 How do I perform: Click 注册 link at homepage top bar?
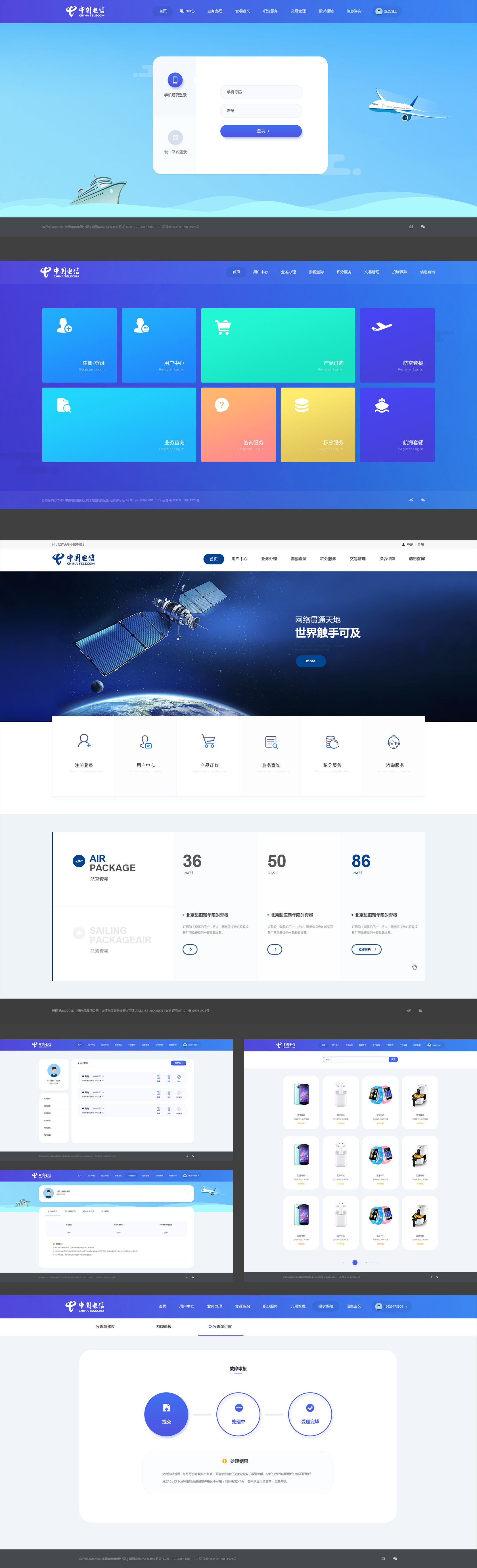pyautogui.click(x=420, y=545)
